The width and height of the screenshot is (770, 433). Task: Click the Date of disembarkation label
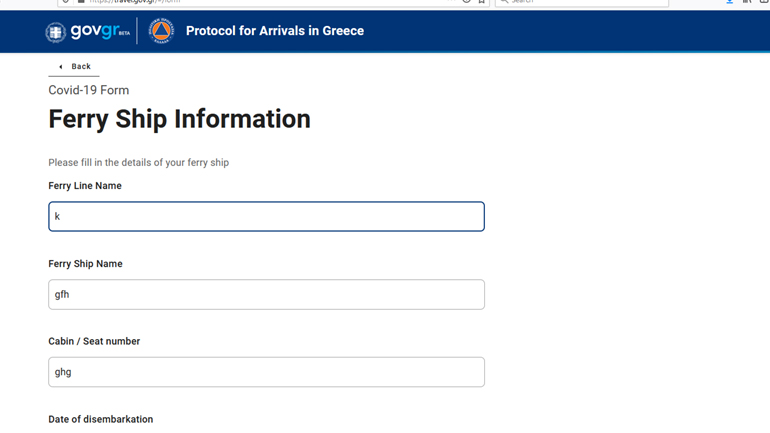click(x=101, y=419)
